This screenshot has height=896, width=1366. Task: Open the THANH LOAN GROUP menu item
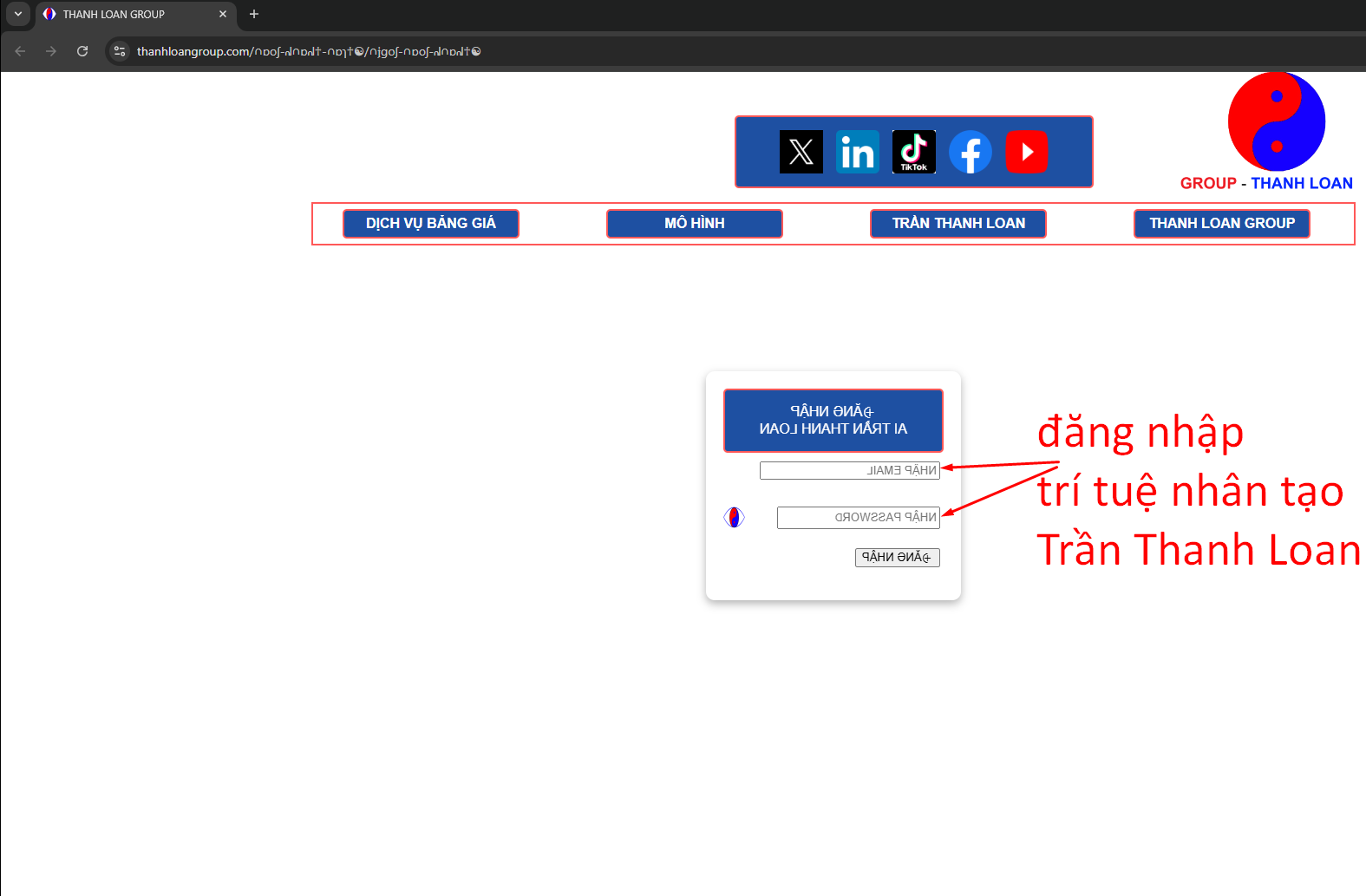[1222, 224]
